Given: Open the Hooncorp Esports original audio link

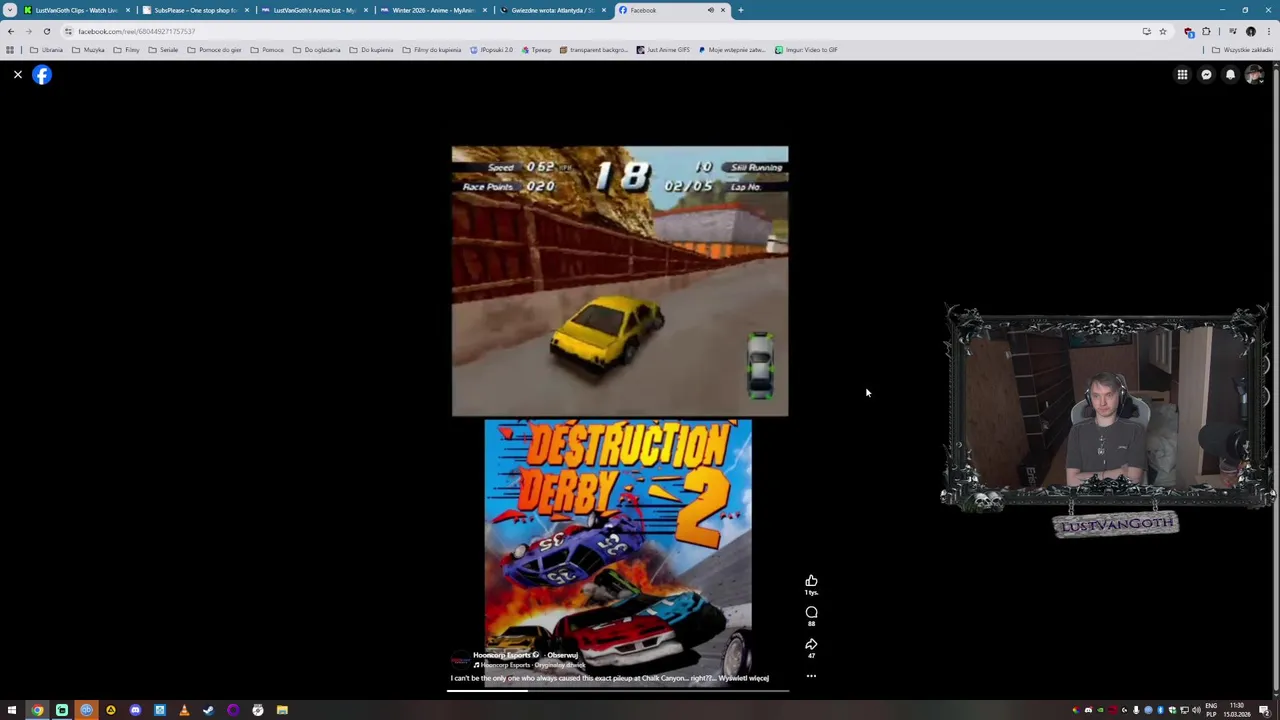Looking at the screenshot, I should [532, 665].
